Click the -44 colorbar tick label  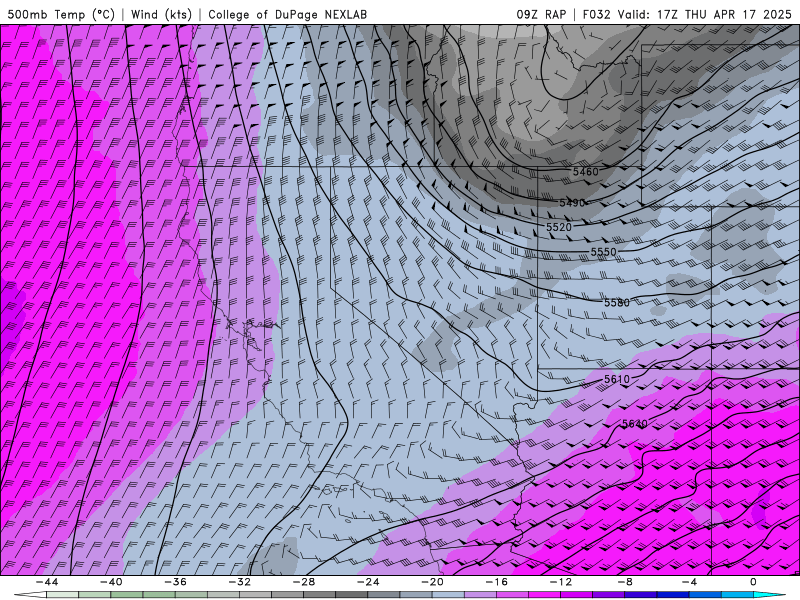47,582
